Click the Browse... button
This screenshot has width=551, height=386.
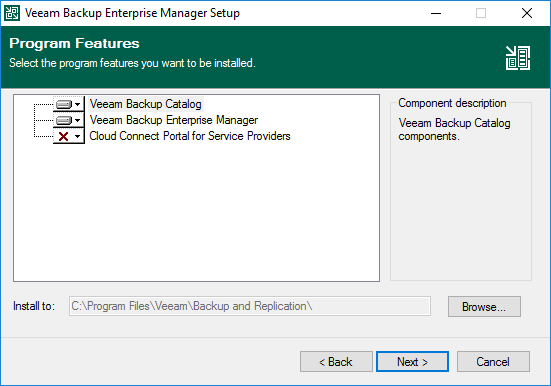coord(484,307)
